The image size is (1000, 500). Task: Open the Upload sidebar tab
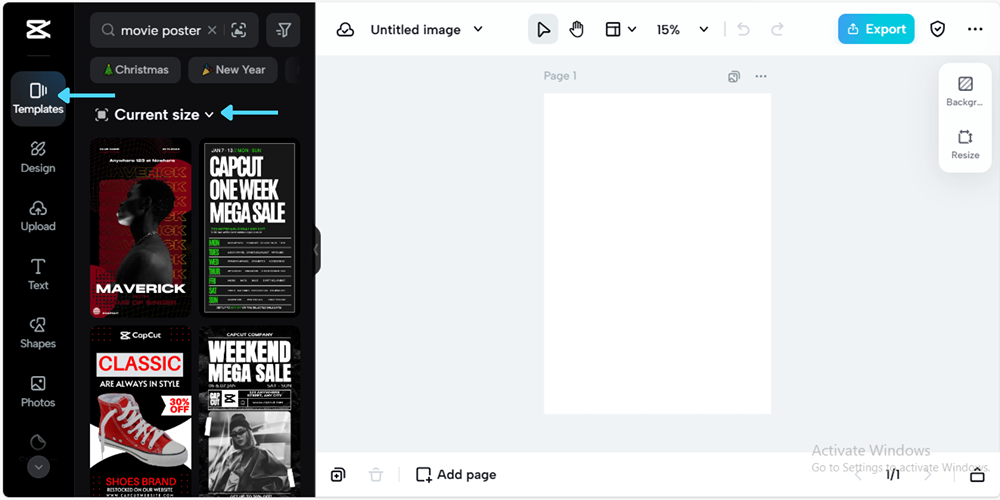(x=38, y=216)
